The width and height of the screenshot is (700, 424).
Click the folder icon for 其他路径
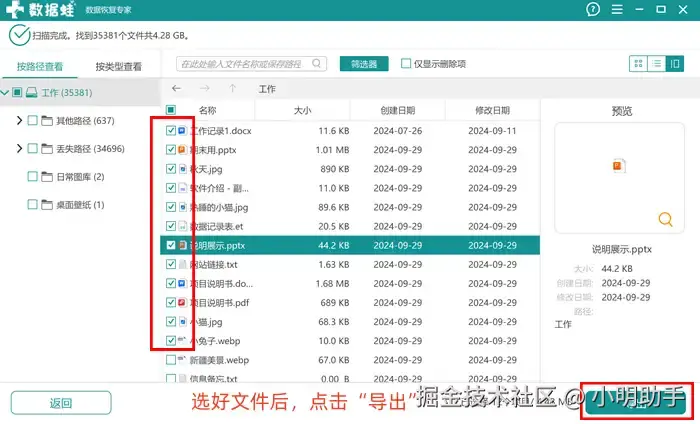pos(47,121)
